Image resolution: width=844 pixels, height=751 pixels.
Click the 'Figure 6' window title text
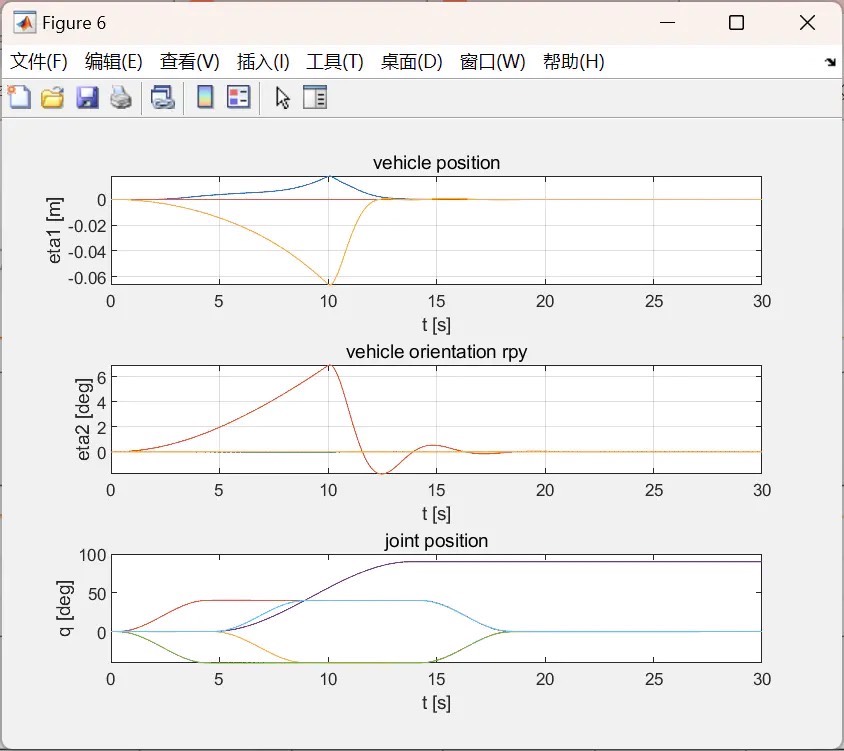tap(74, 23)
